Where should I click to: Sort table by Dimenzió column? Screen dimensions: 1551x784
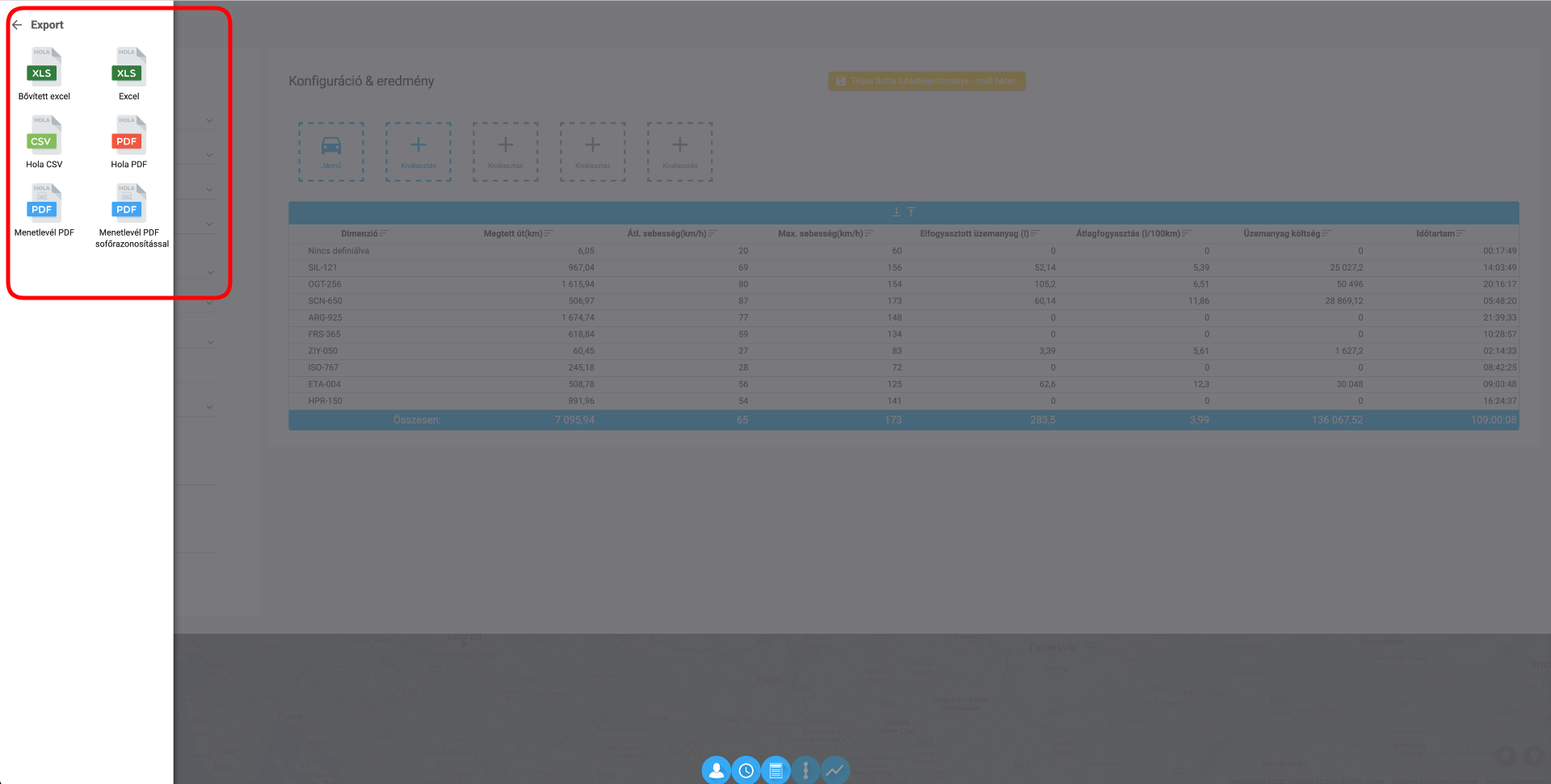tap(359, 233)
